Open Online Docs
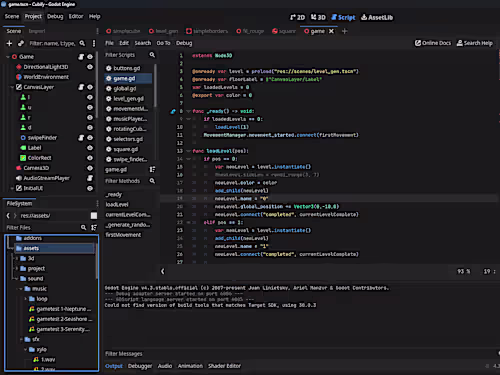This screenshot has width=500, height=375. (433, 43)
